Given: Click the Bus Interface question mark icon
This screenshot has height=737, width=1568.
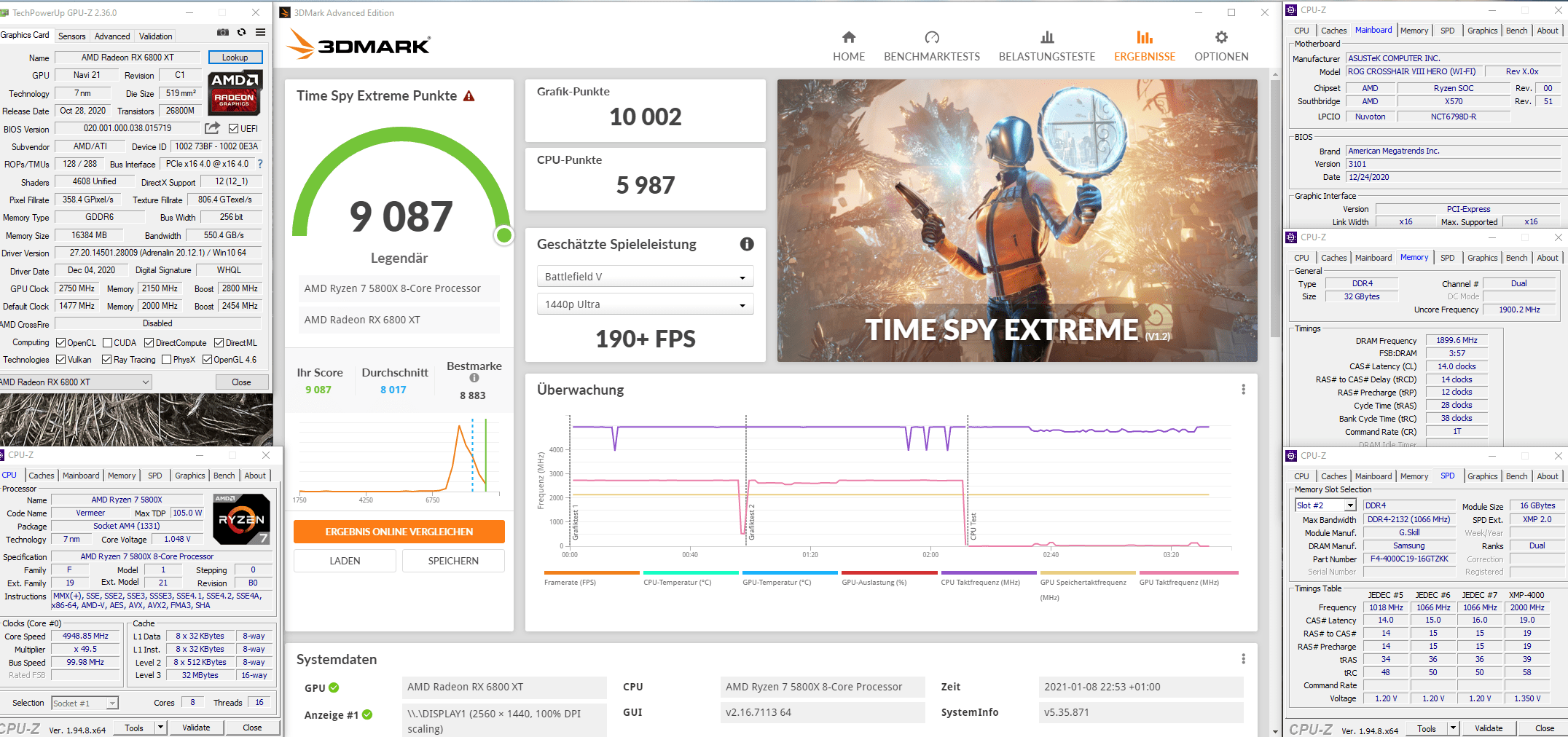Looking at the screenshot, I should (260, 164).
